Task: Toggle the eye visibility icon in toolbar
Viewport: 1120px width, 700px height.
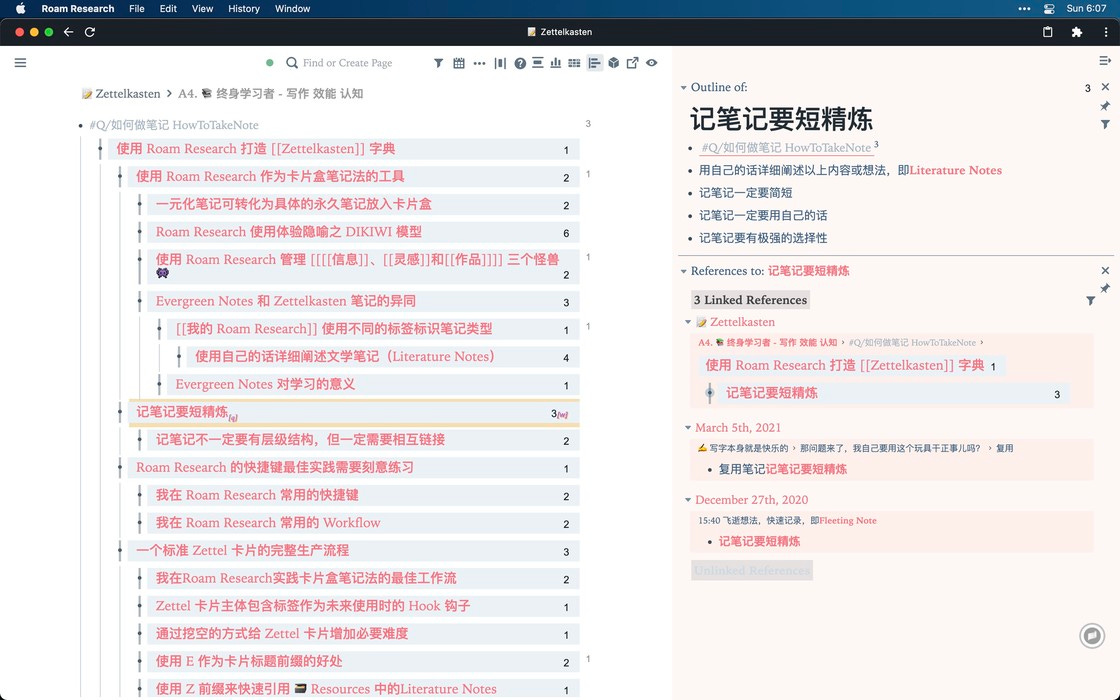Action: click(x=651, y=63)
